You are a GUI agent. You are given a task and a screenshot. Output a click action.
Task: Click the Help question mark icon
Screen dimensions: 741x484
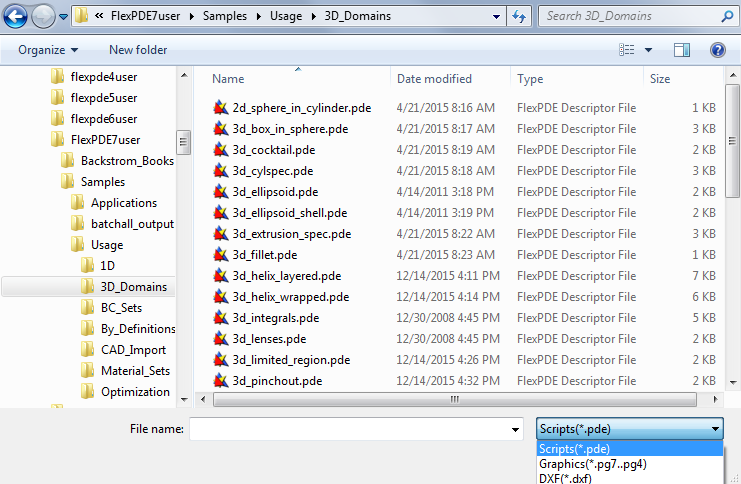[x=718, y=50]
